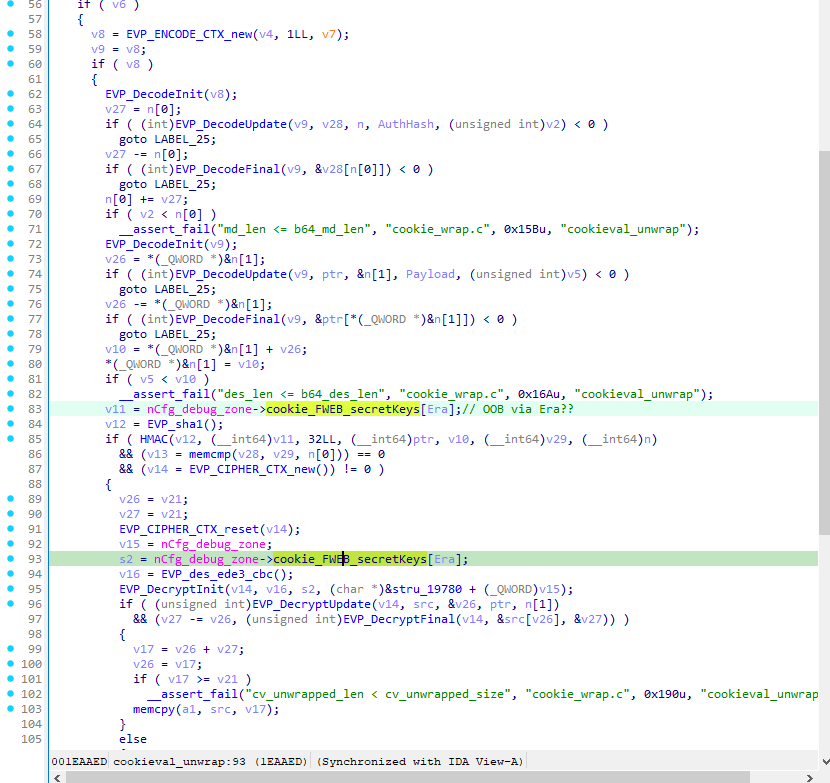Click the "// OOB via Era??" comment
The image size is (830, 783).
[x=518, y=409]
